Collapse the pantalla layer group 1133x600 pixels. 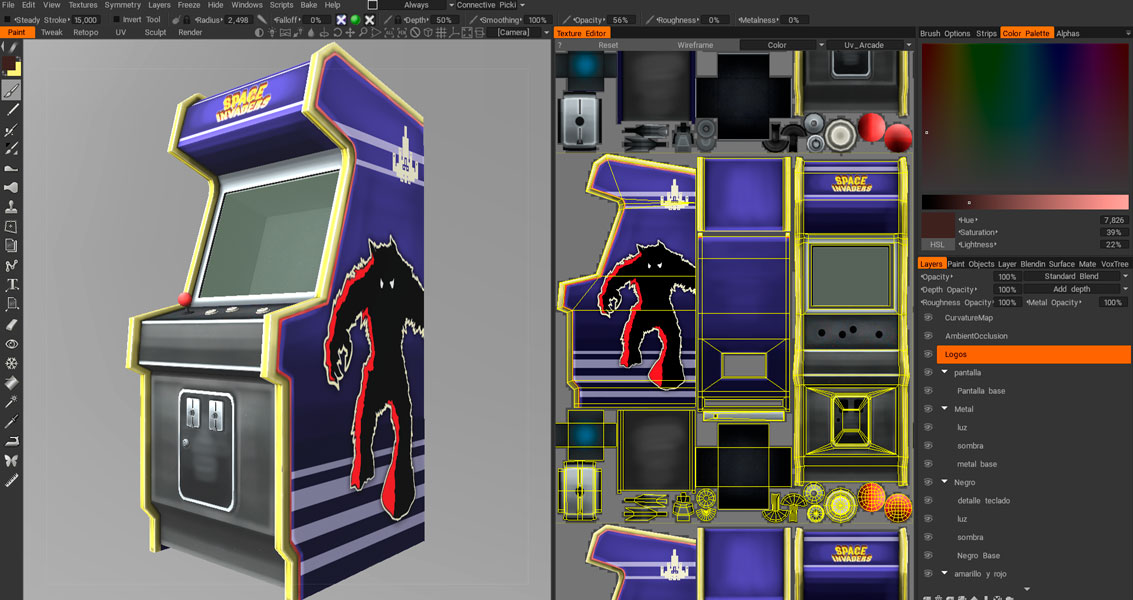pos(944,373)
